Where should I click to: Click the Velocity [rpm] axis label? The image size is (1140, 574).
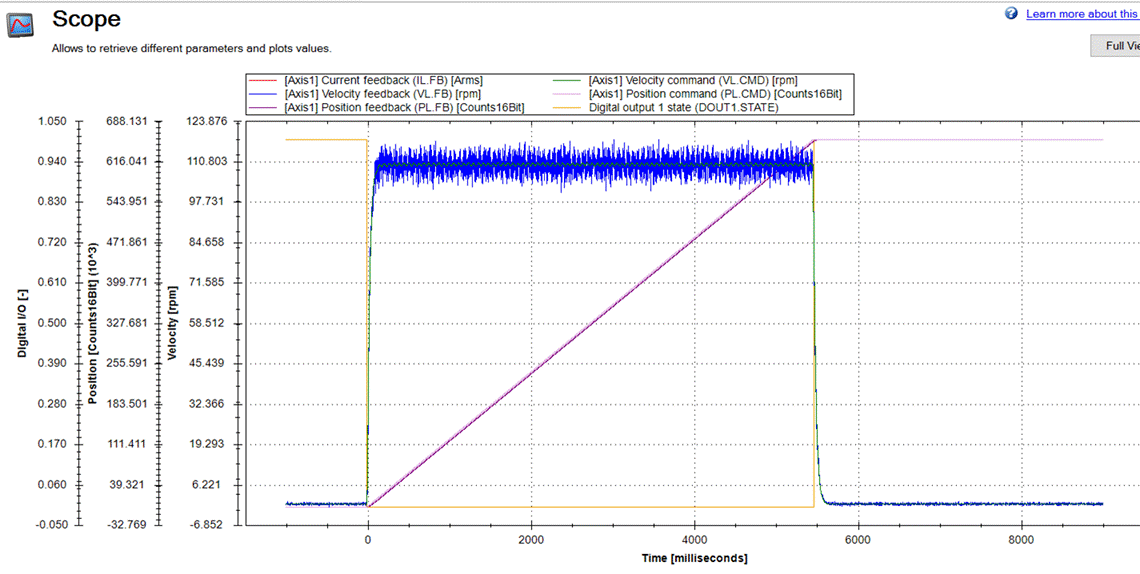point(172,323)
